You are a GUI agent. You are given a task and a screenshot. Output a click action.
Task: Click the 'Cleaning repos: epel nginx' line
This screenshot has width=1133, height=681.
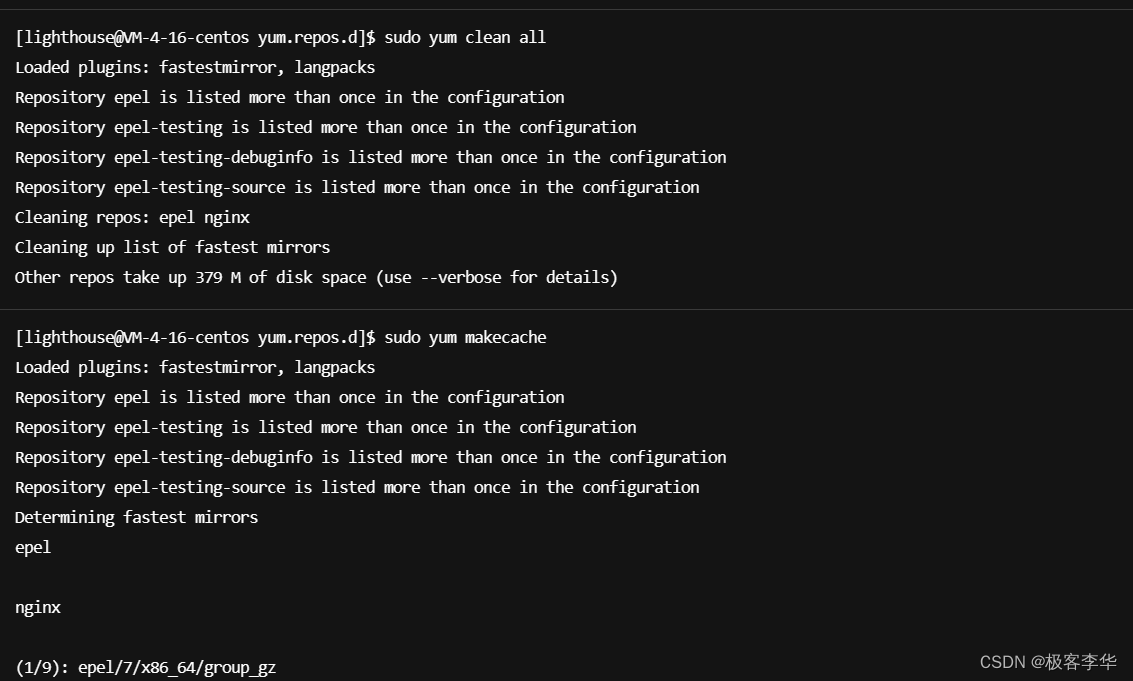click(x=132, y=218)
